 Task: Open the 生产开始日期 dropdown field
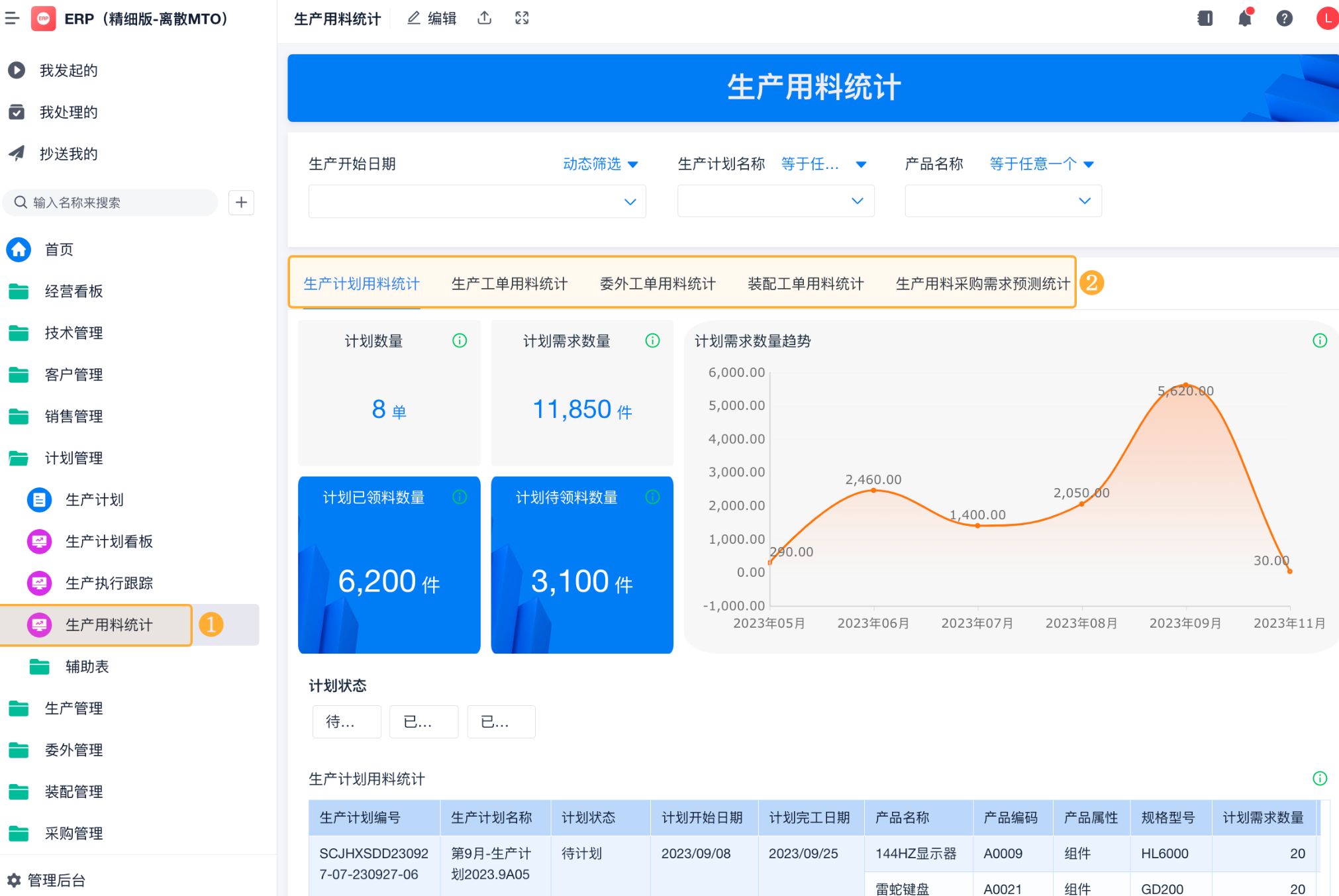coord(477,201)
